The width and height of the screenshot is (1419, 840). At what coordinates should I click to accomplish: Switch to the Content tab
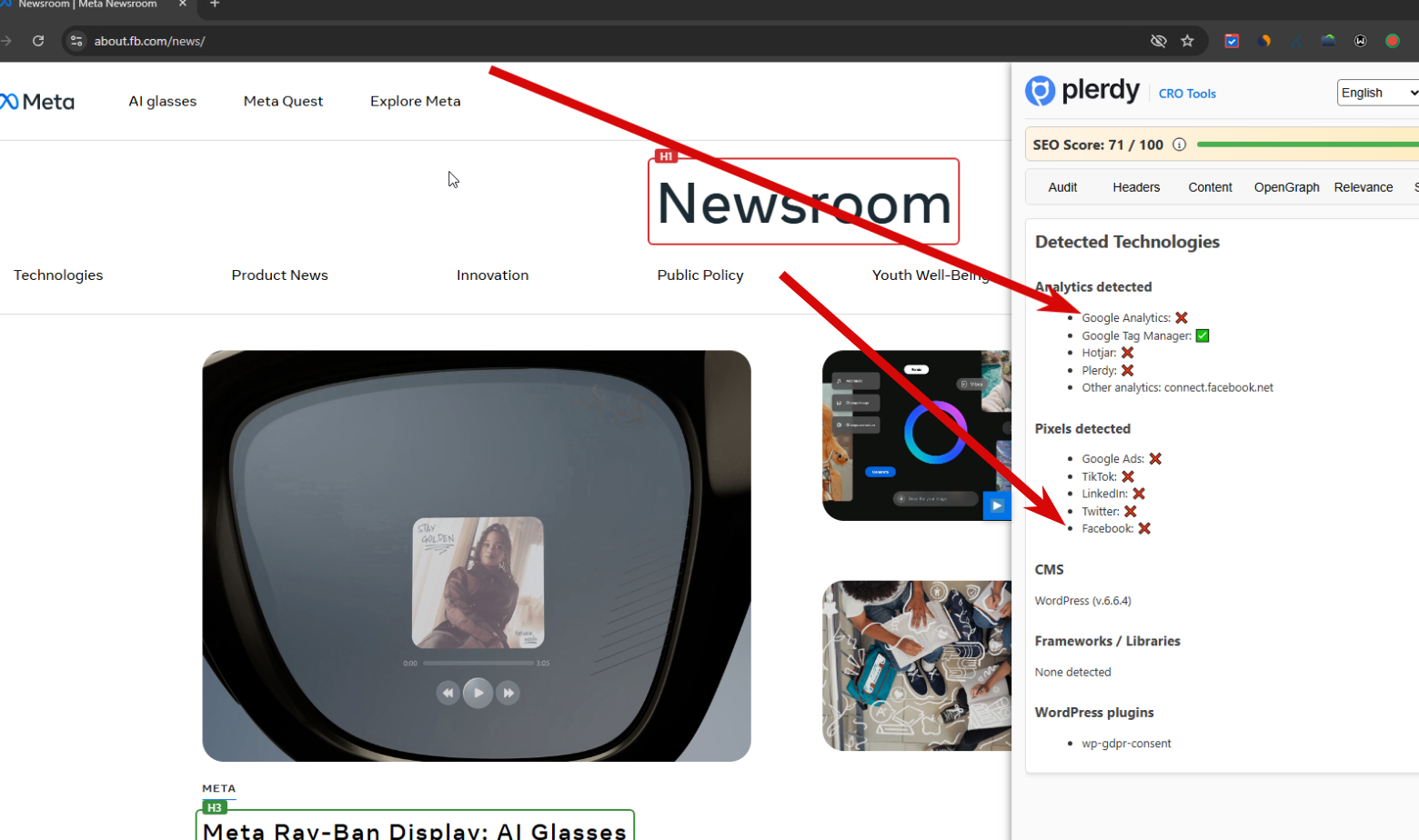tap(1210, 187)
